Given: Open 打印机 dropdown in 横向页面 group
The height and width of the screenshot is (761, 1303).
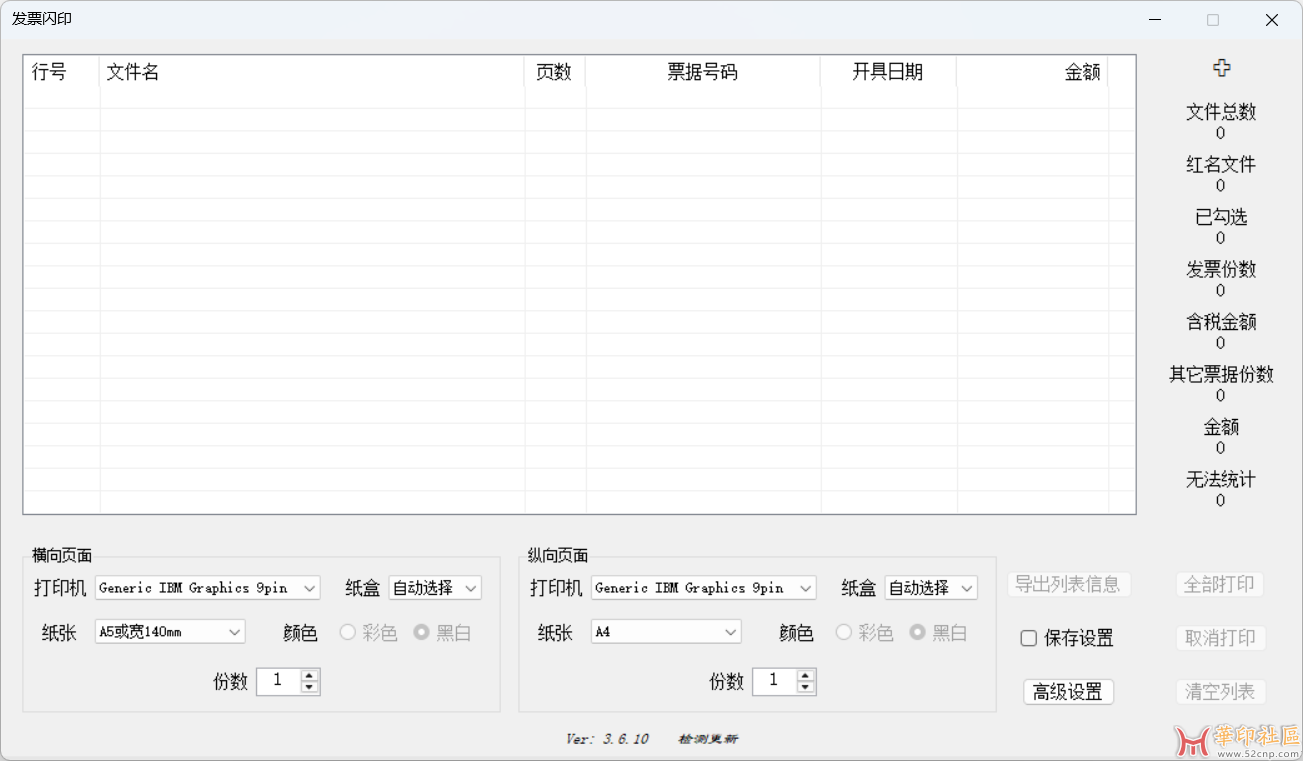Looking at the screenshot, I should click(x=208, y=588).
